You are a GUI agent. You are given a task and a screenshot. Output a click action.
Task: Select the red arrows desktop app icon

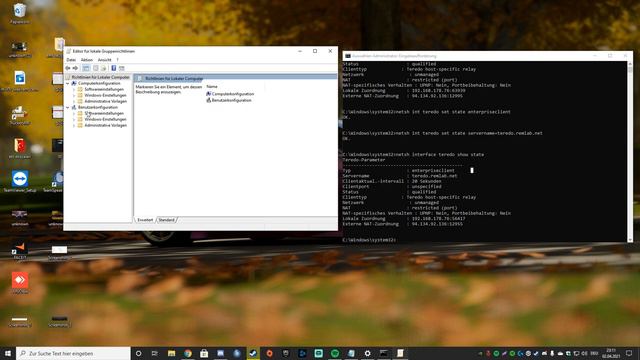[x=20, y=282]
